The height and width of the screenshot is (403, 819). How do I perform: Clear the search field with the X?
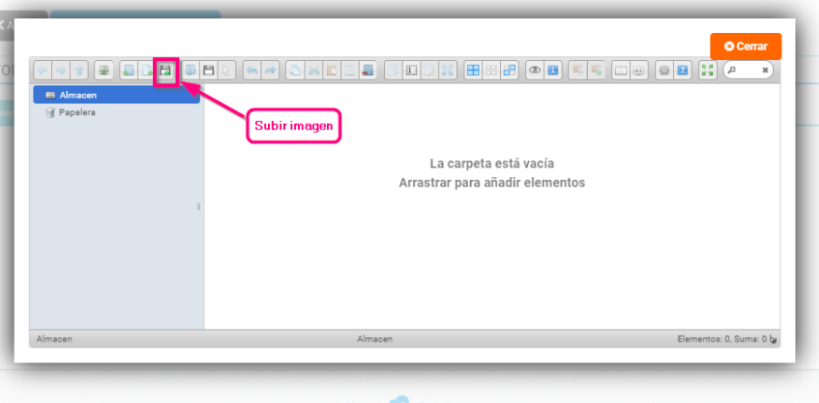click(x=765, y=70)
